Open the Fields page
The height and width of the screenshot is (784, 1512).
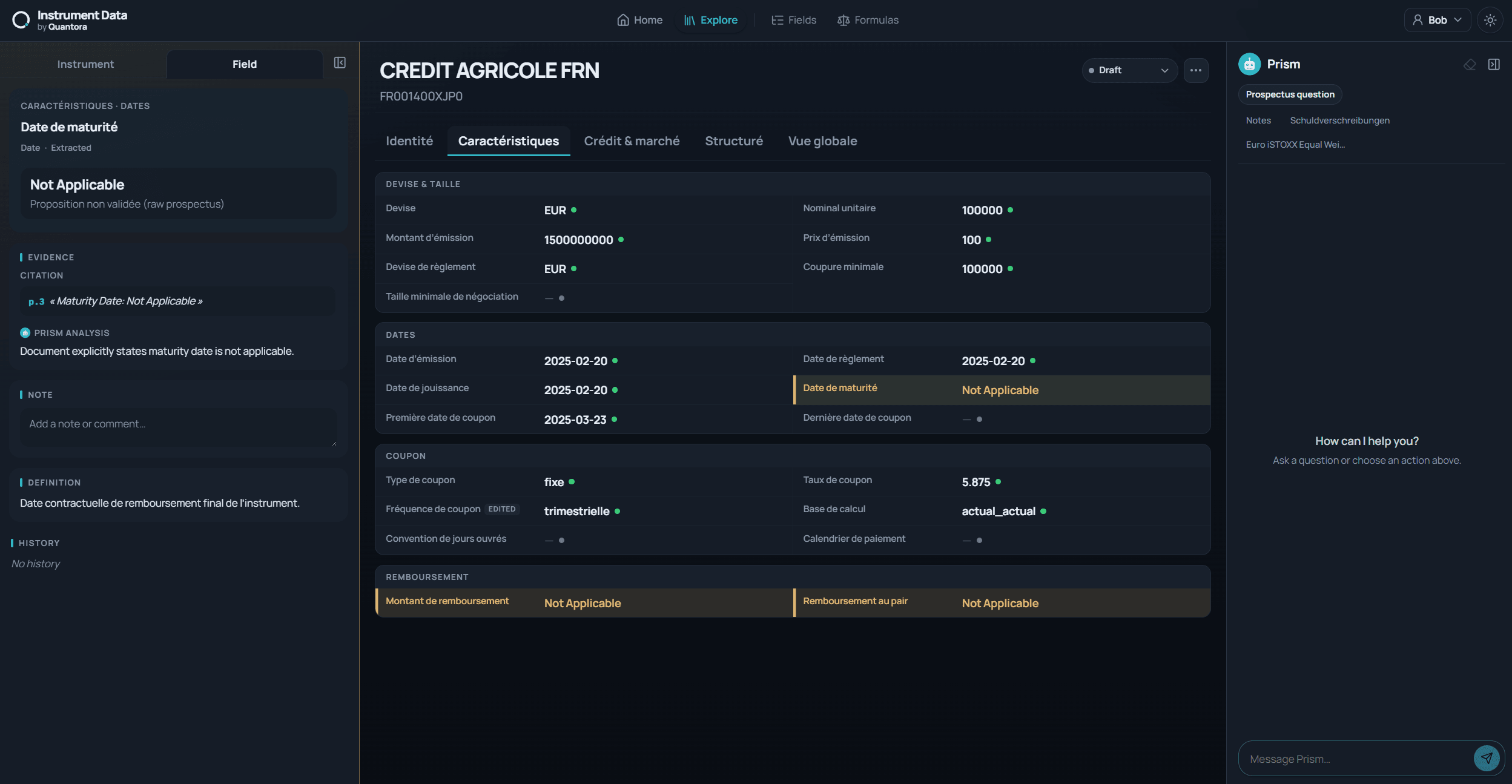pos(794,20)
